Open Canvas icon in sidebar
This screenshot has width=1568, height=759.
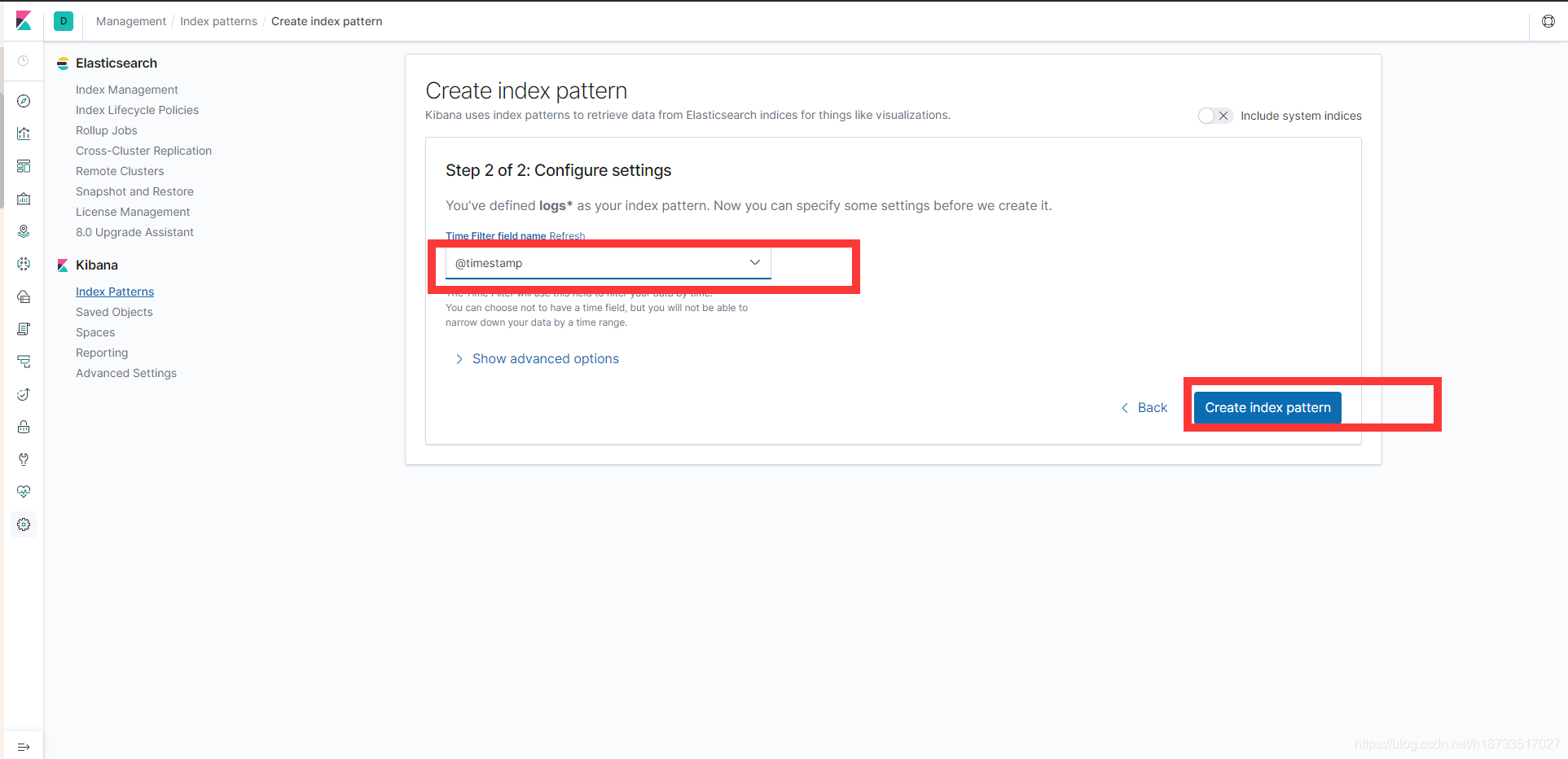[24, 199]
